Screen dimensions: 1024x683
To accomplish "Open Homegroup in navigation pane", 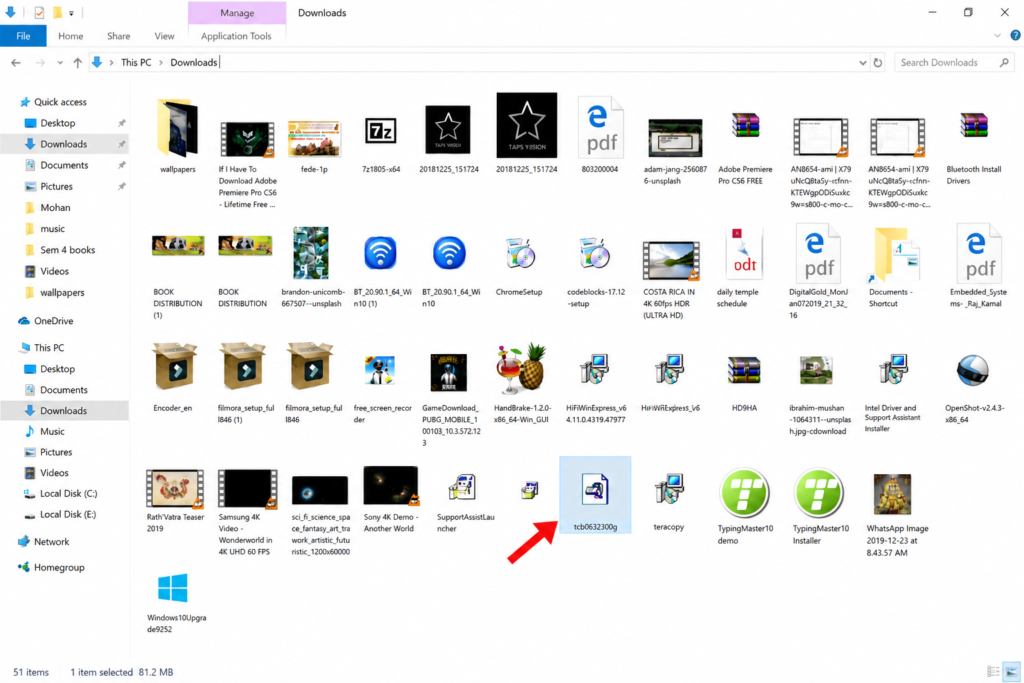I will [59, 567].
